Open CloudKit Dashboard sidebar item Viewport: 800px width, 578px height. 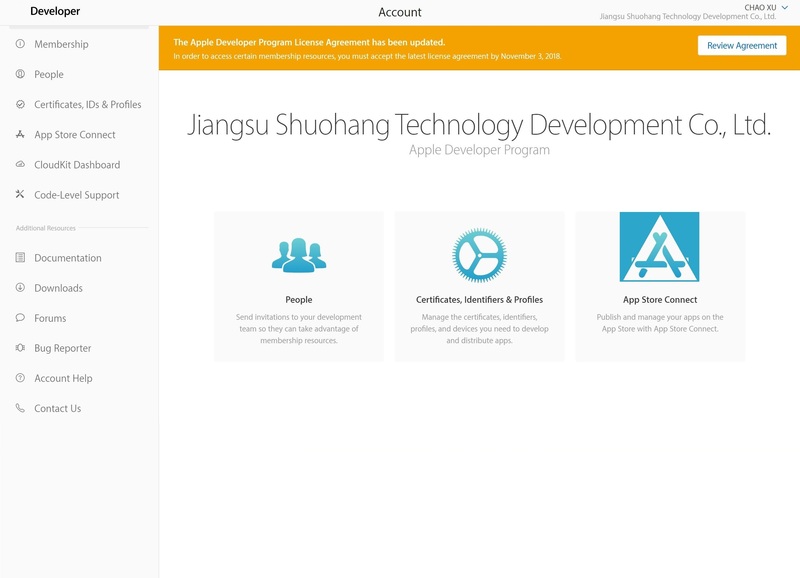click(x=77, y=165)
